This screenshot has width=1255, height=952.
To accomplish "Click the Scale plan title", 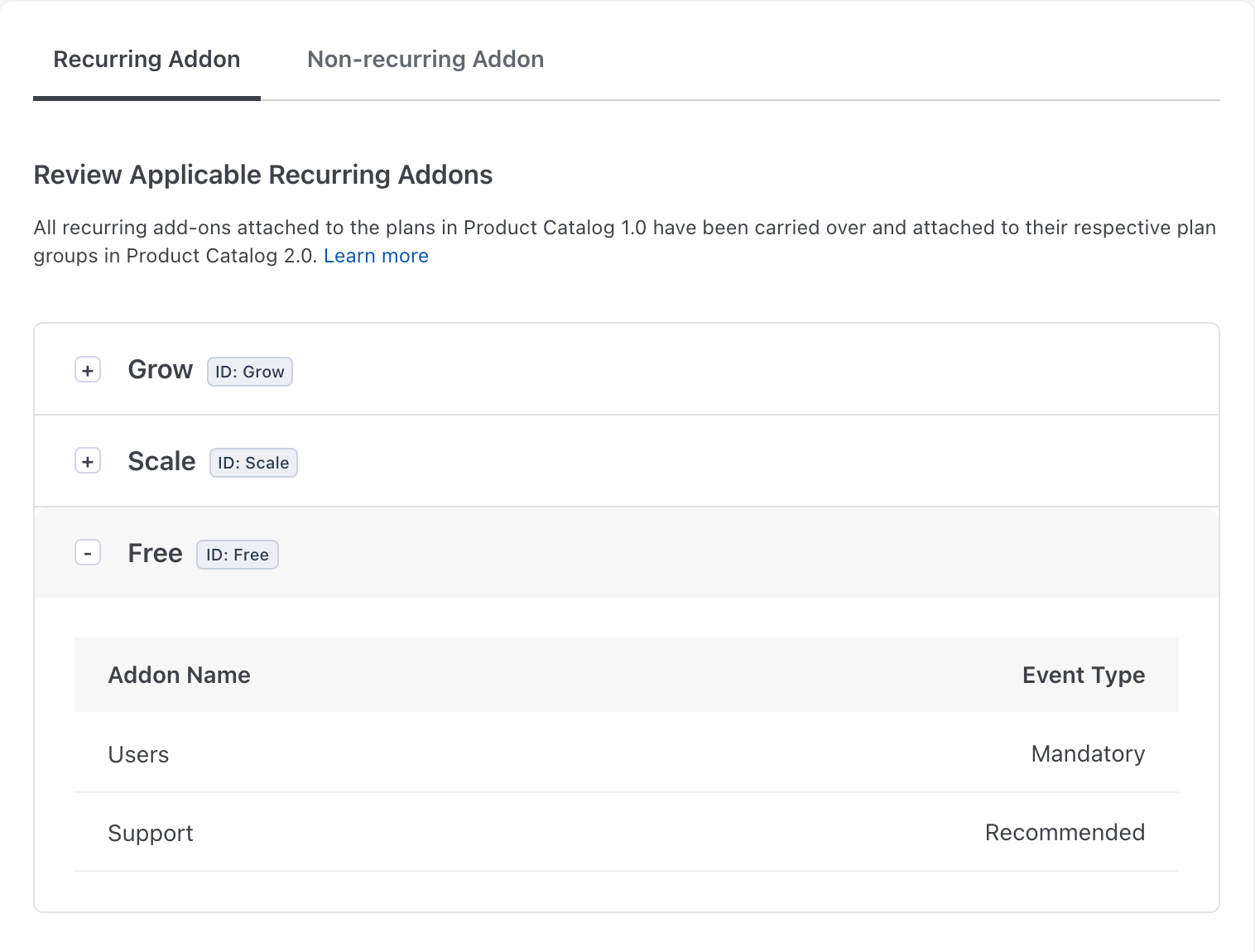I will (161, 461).
